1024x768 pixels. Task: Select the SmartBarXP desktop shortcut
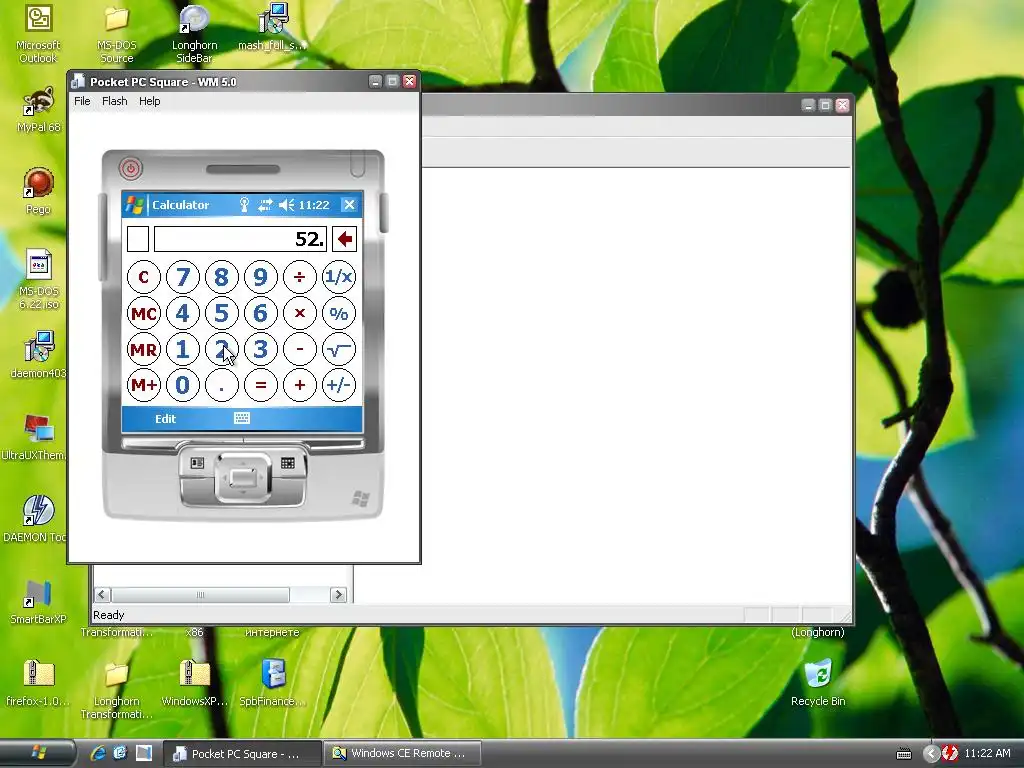coord(38,601)
